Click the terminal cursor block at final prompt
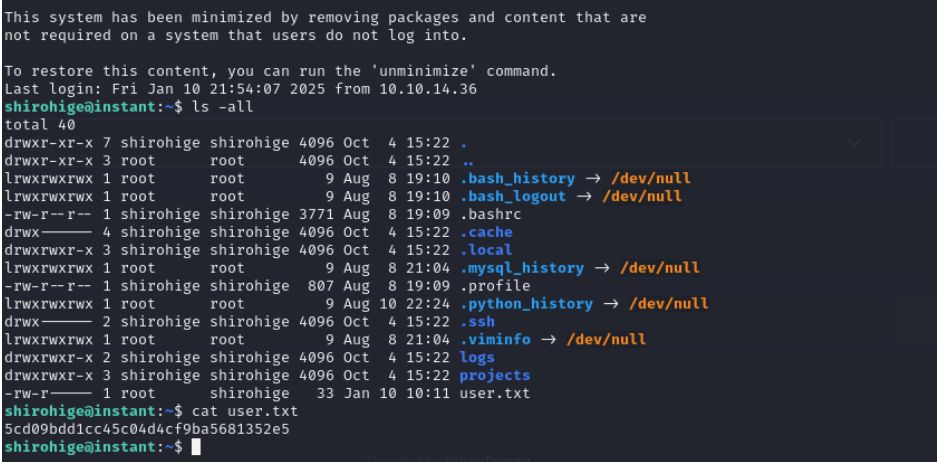 pyautogui.click(x=196, y=447)
